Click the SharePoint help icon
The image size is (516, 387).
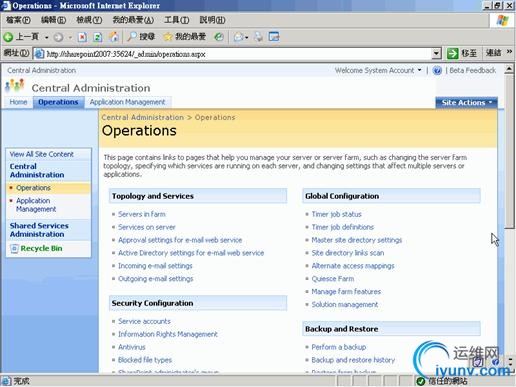click(437, 71)
